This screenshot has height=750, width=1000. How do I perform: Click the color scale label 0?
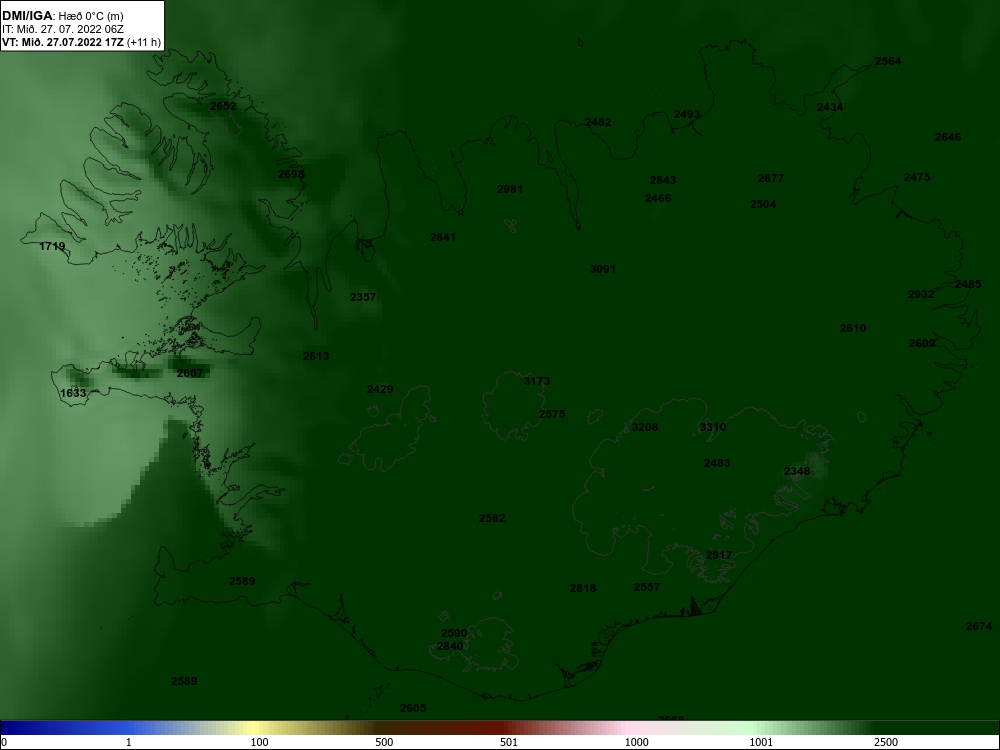click(3, 743)
